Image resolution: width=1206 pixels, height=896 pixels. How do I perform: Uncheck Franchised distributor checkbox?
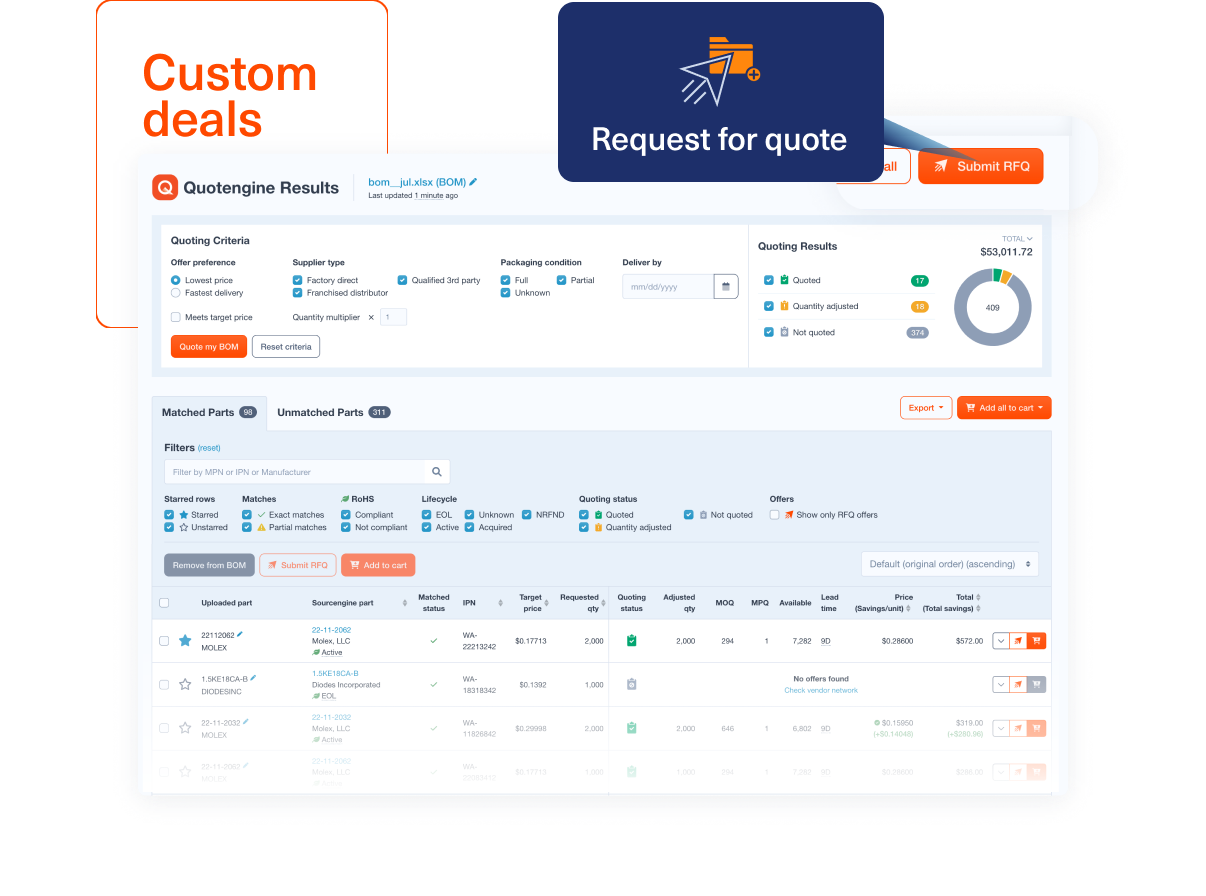(298, 293)
